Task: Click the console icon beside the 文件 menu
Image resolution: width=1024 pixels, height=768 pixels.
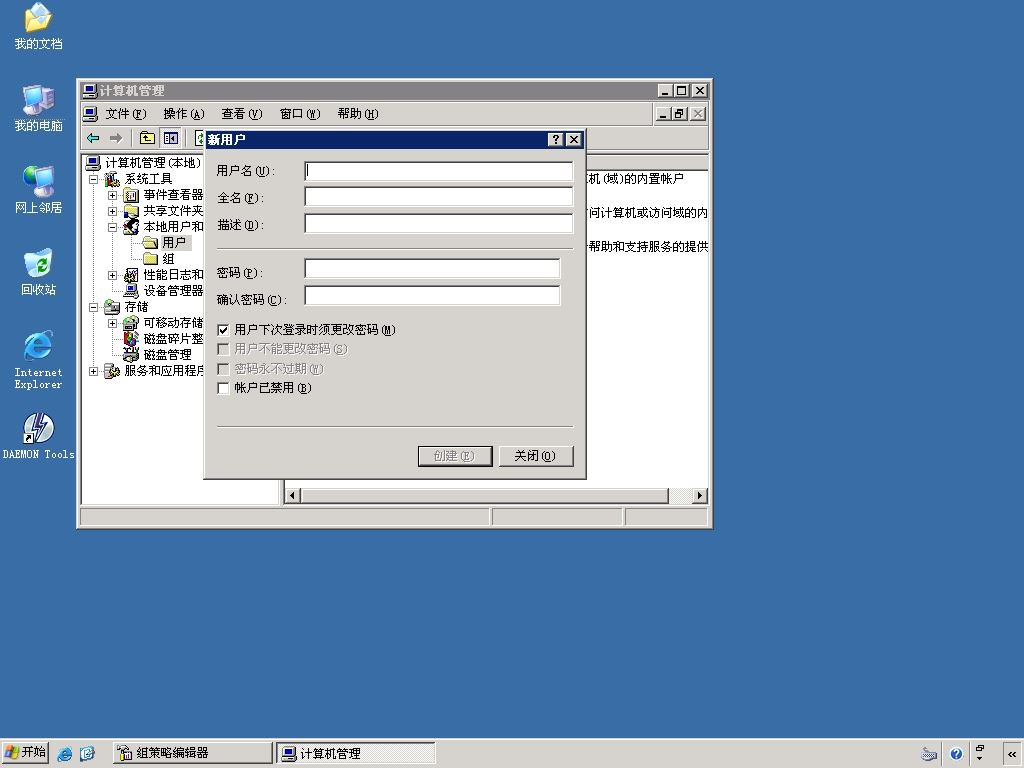Action: coord(90,114)
